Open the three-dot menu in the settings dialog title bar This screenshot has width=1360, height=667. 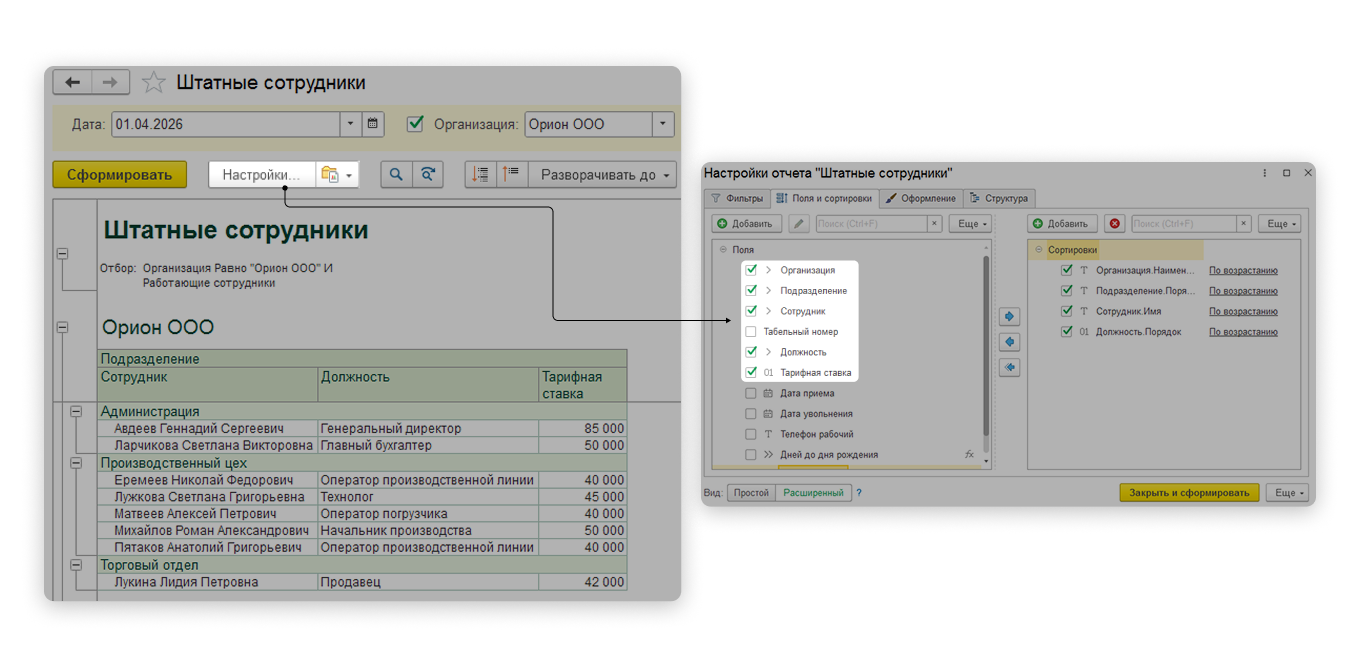(1265, 173)
